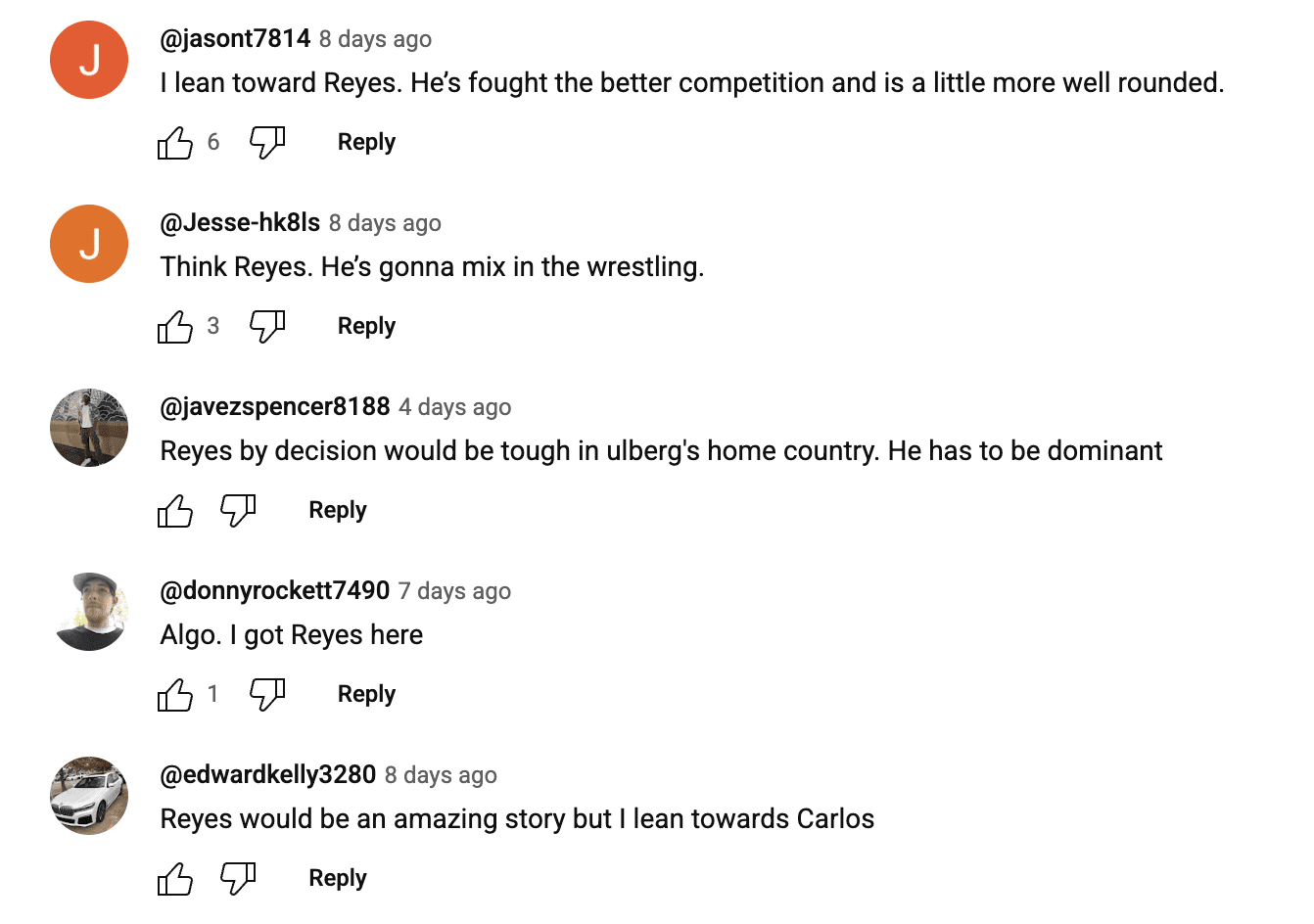This screenshot has width=1314, height=924.
Task: Toggle like on @donnyrockett7490's comment
Action: (x=174, y=694)
